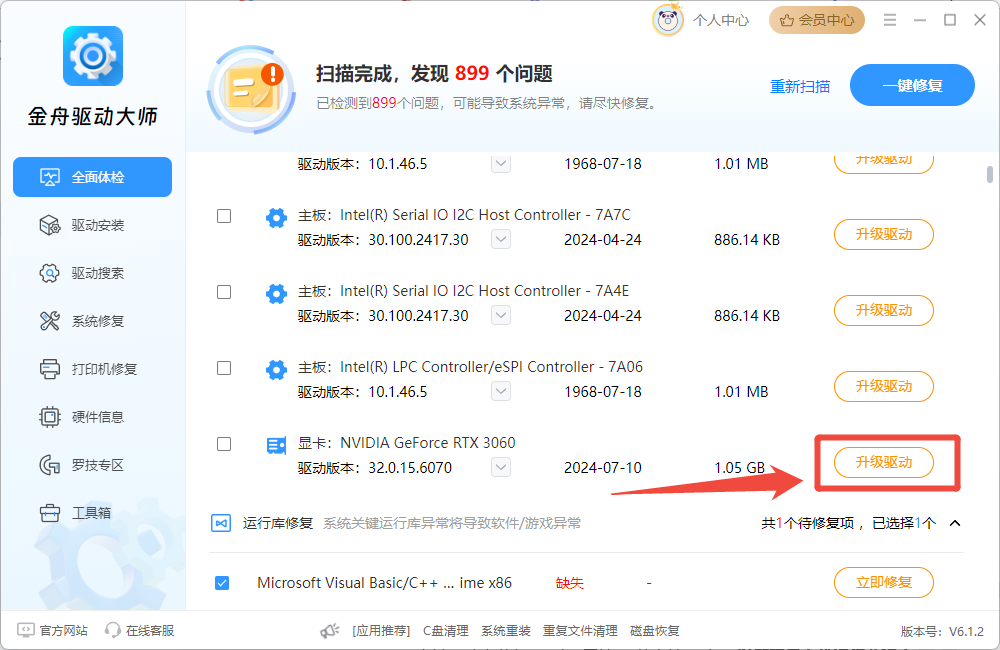Select the 系统修复 wrench icon
Screen dimensions: 1000x650
[x=50, y=321]
